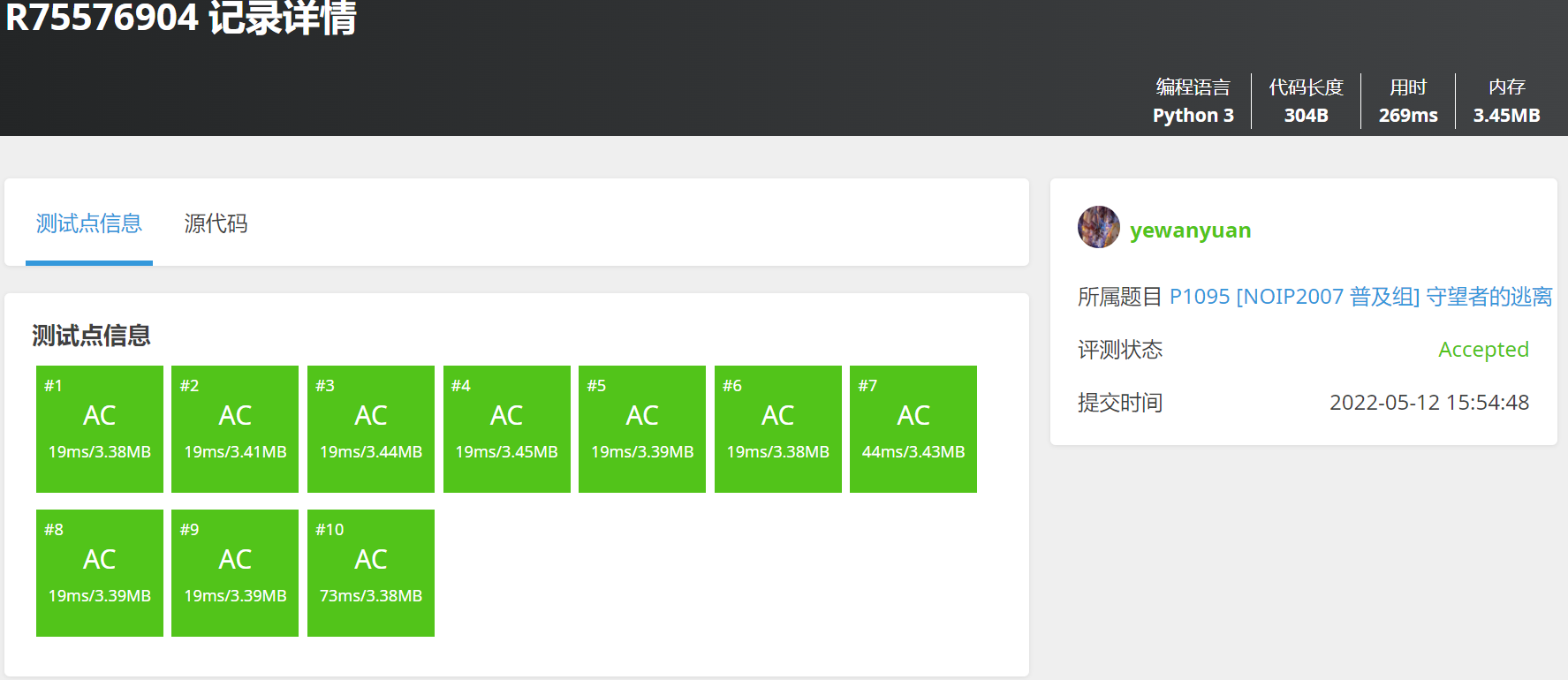Select test case #3 result tile
Image resolution: width=1568 pixels, height=680 pixels.
click(x=371, y=429)
